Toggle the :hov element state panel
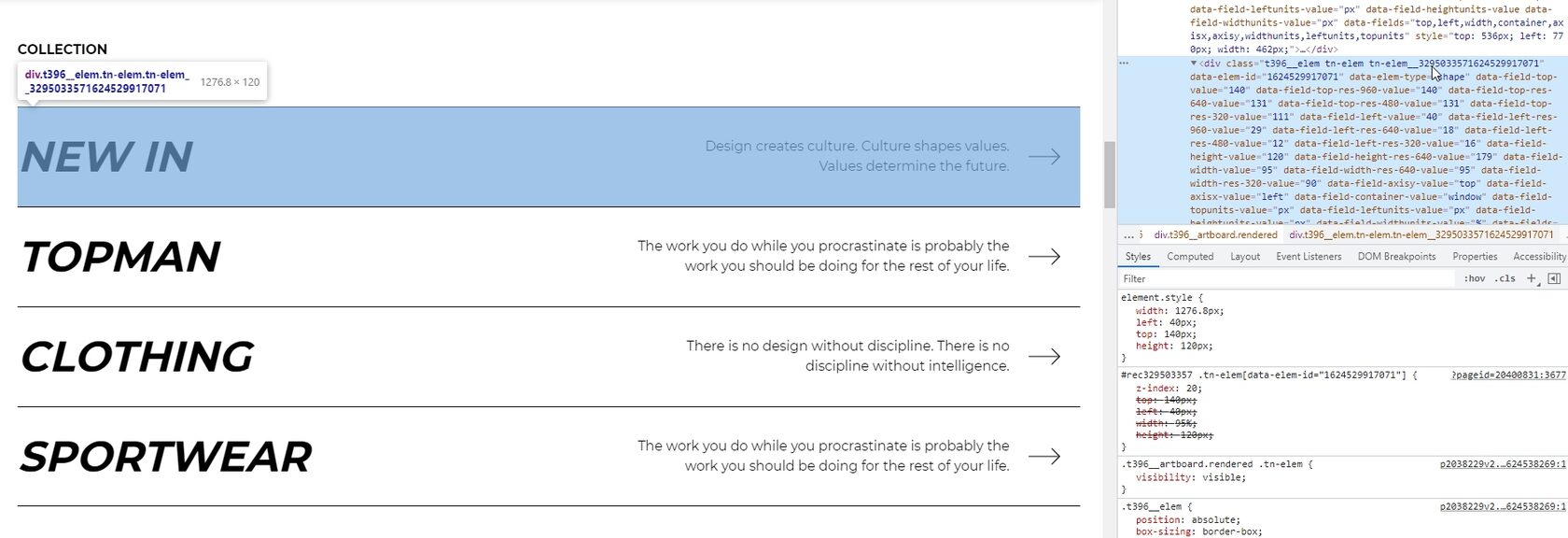The width and height of the screenshot is (1568, 538). click(x=1475, y=278)
